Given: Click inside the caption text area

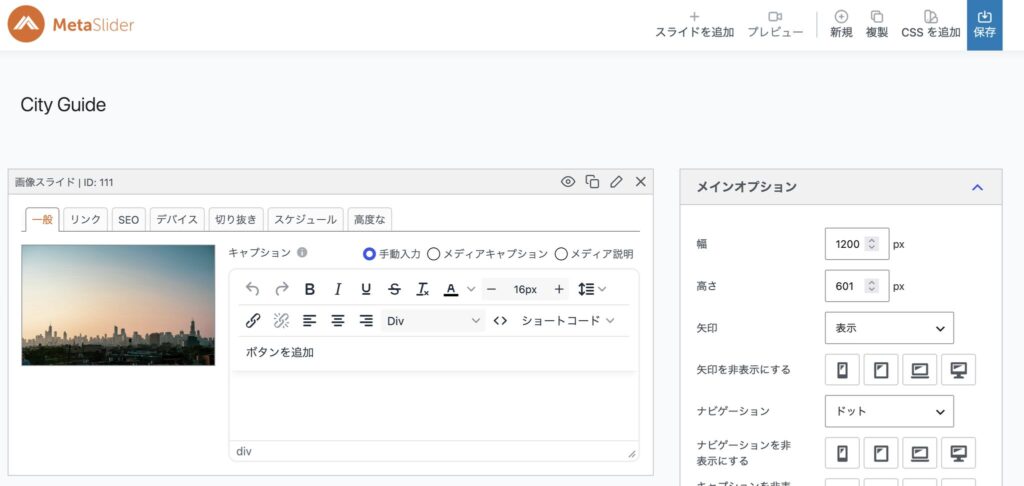Looking at the screenshot, I should tap(434, 406).
